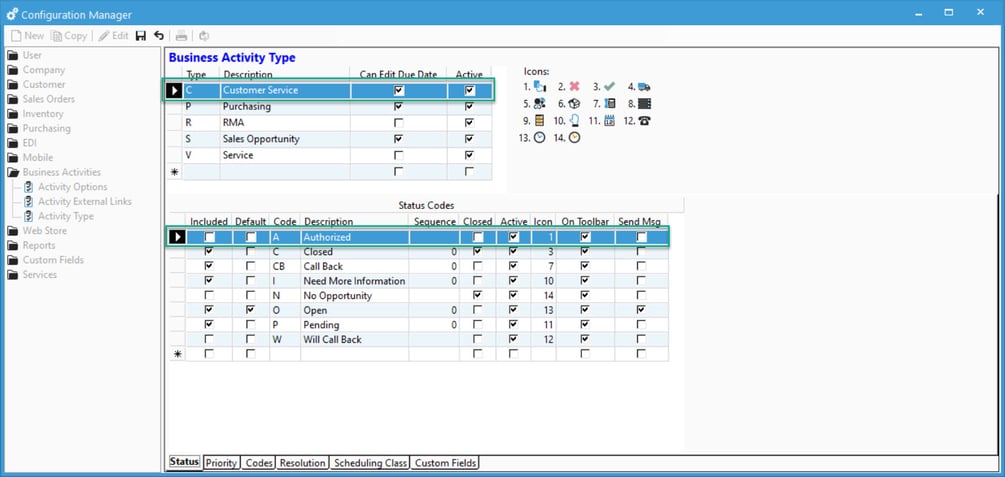Expand the Purchasing folder in tree
Viewport: 1005px width, 477px height.
(x=12, y=128)
